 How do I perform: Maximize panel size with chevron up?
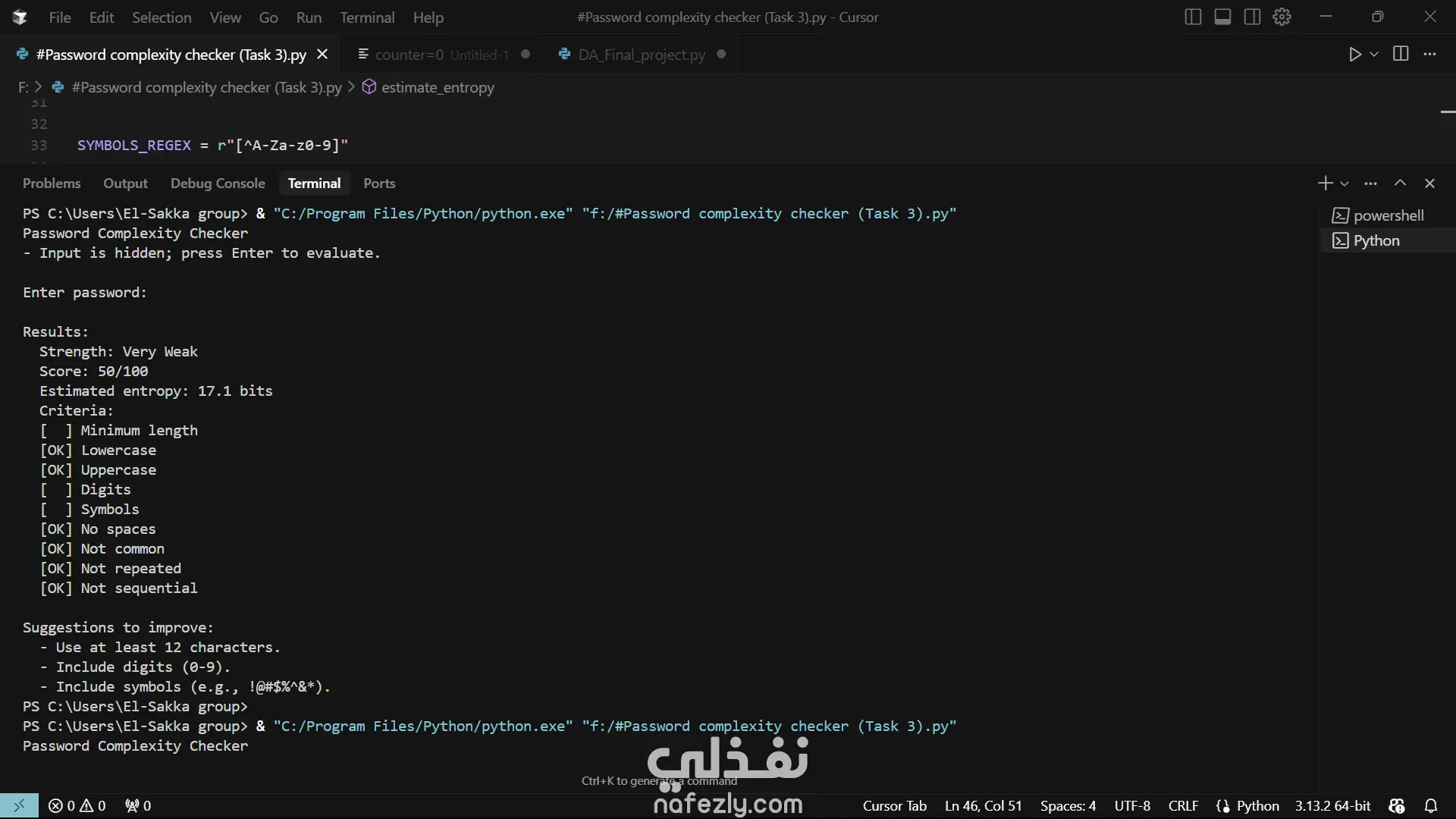[1400, 184]
